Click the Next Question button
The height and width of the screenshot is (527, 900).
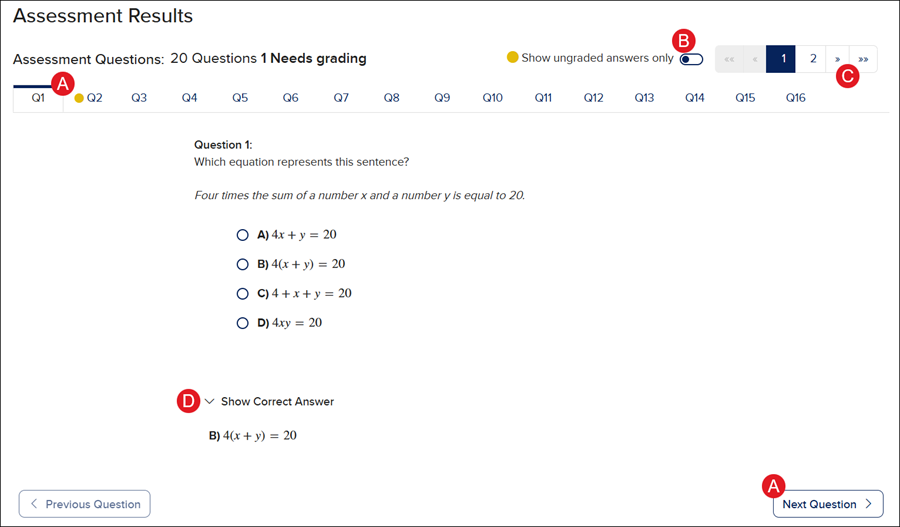827,504
